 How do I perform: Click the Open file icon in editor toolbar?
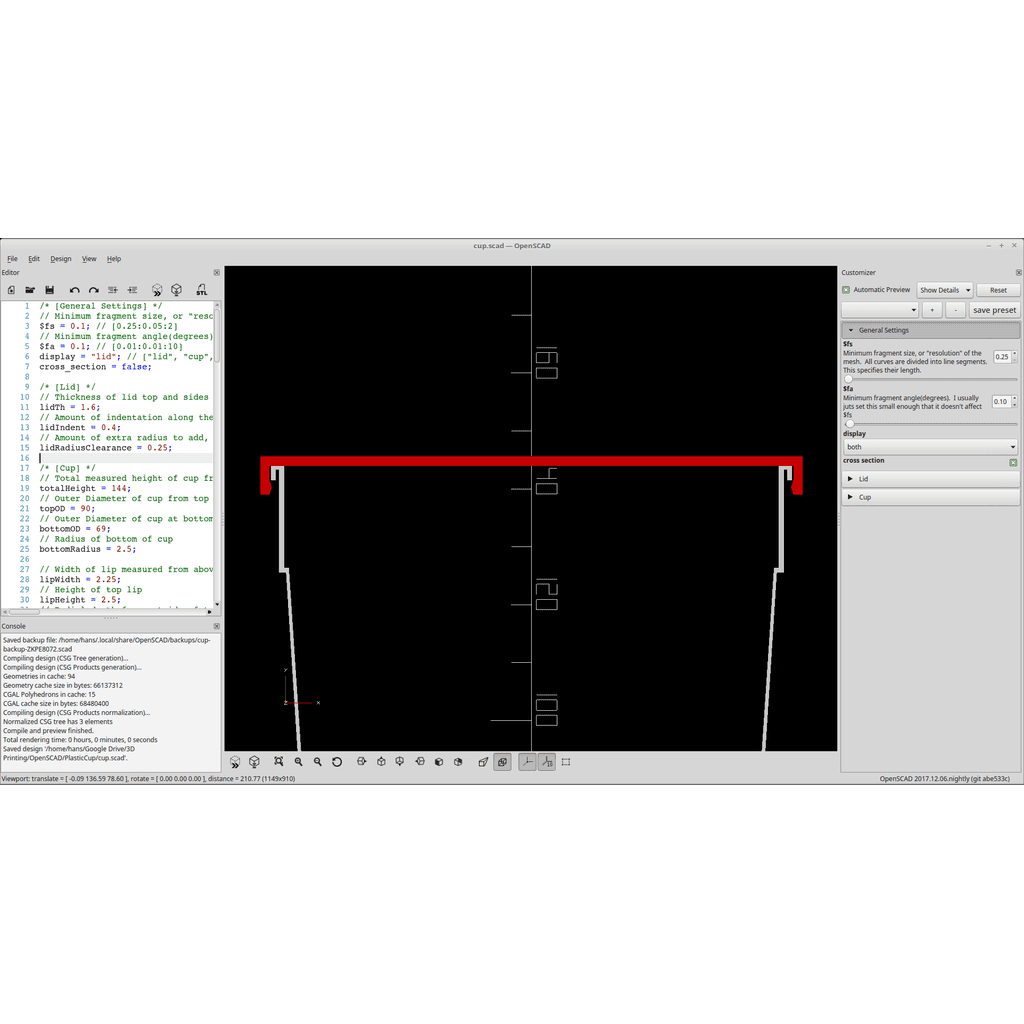point(30,290)
